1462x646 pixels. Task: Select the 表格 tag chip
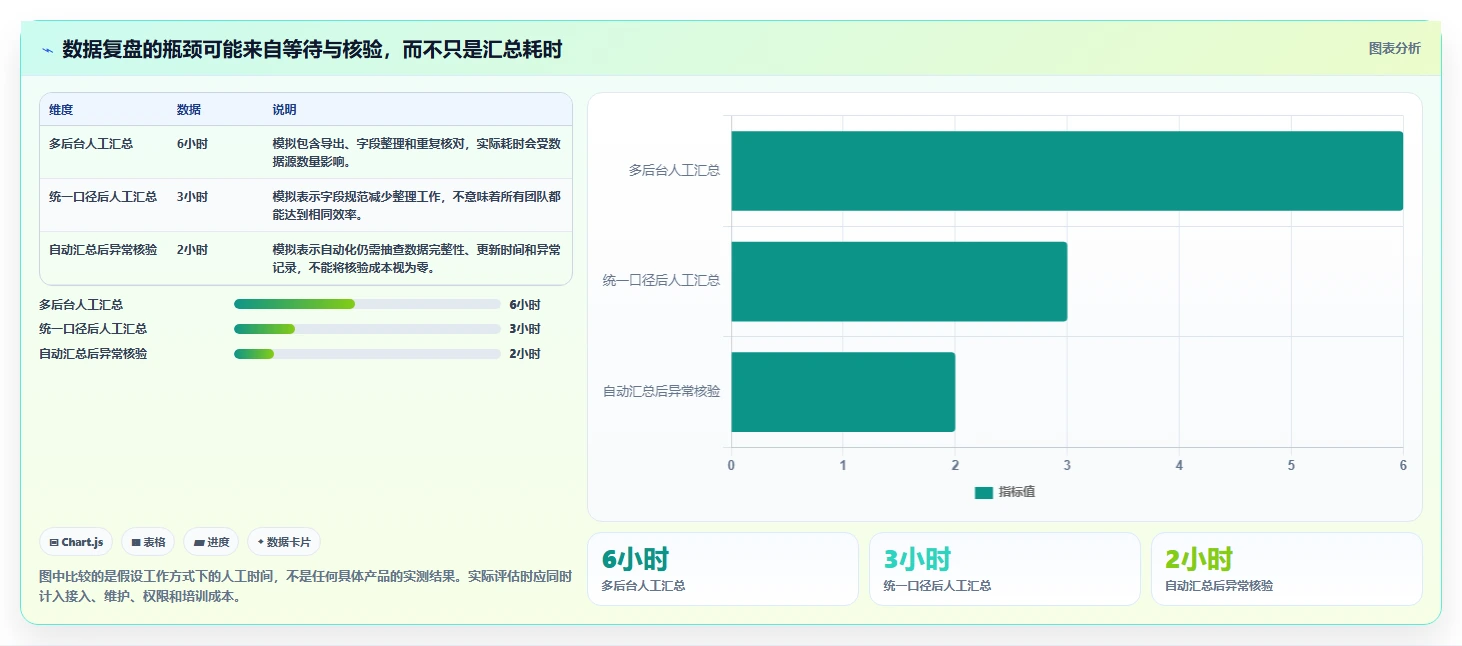tap(148, 542)
